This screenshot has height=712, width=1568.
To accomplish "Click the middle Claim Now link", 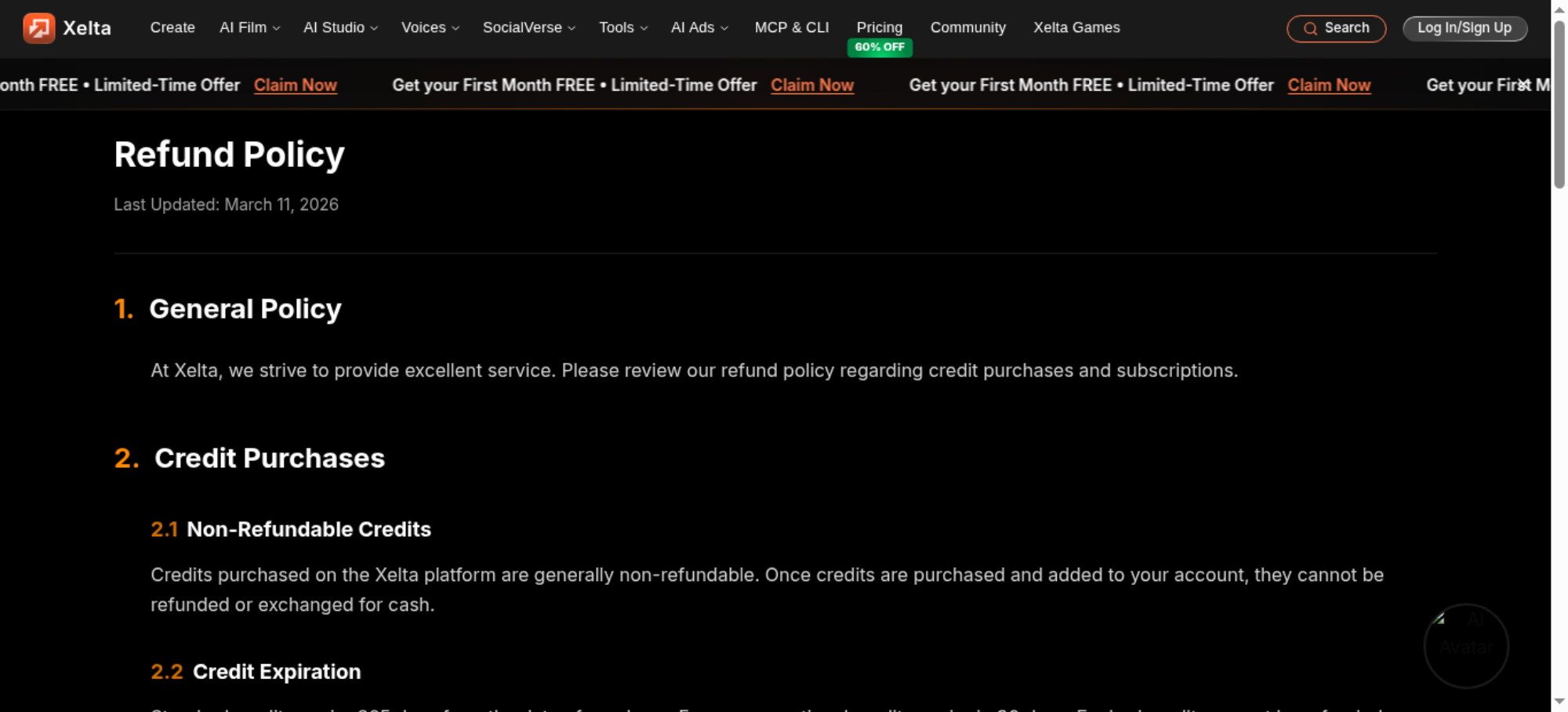I will pos(812,85).
